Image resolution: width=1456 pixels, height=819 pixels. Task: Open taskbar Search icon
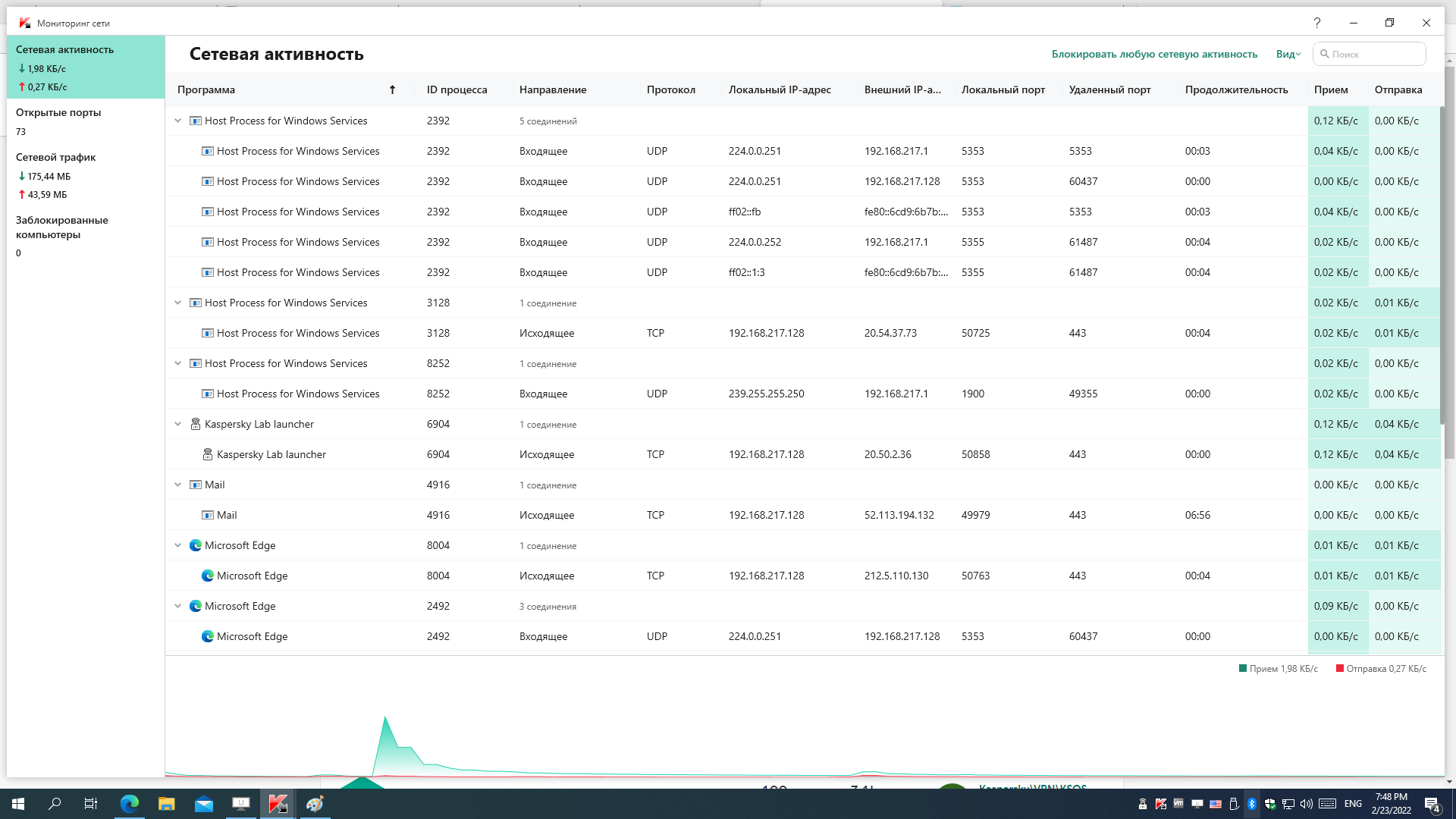pos(55,804)
